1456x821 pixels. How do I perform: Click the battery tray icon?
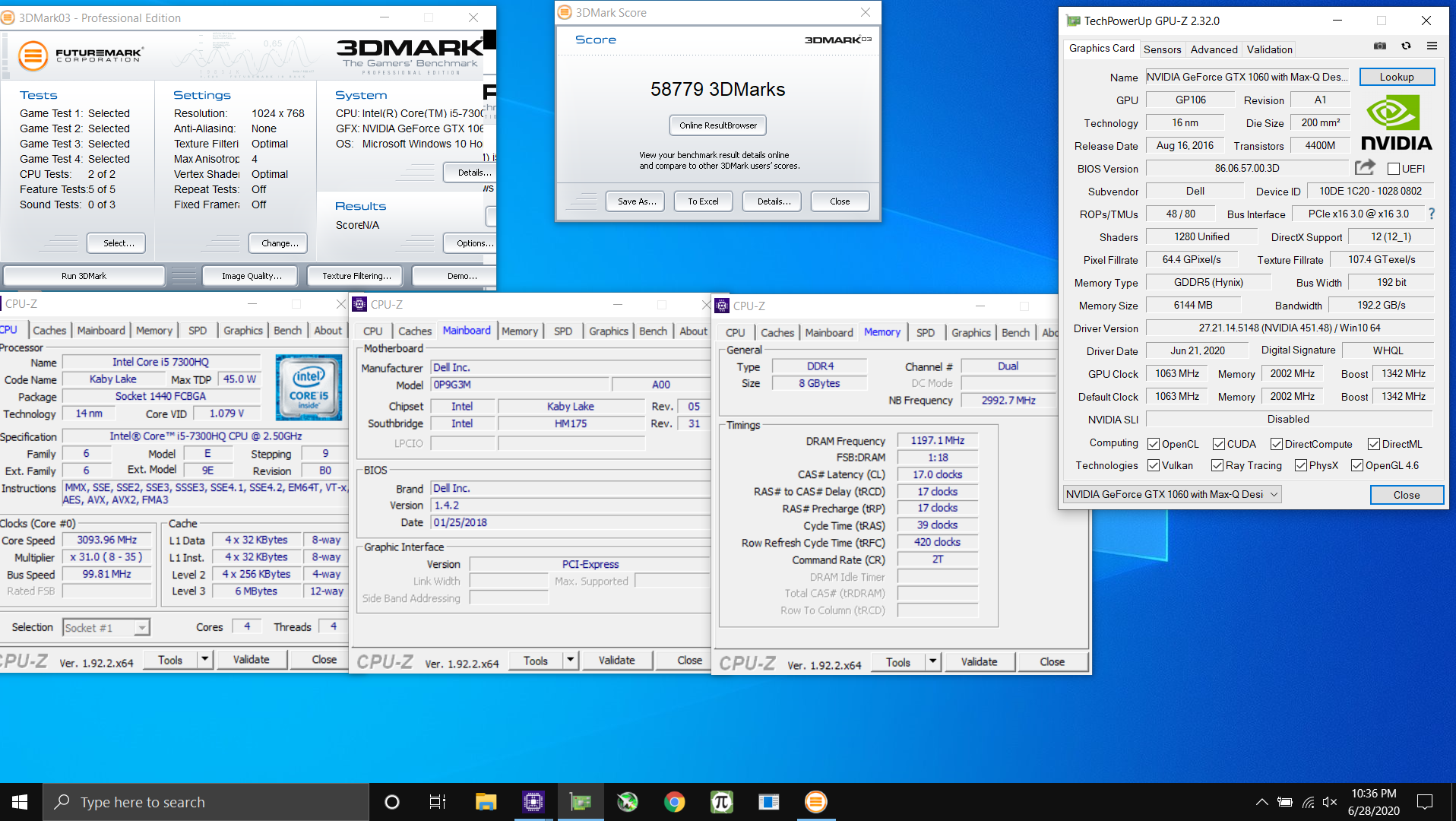(1285, 802)
